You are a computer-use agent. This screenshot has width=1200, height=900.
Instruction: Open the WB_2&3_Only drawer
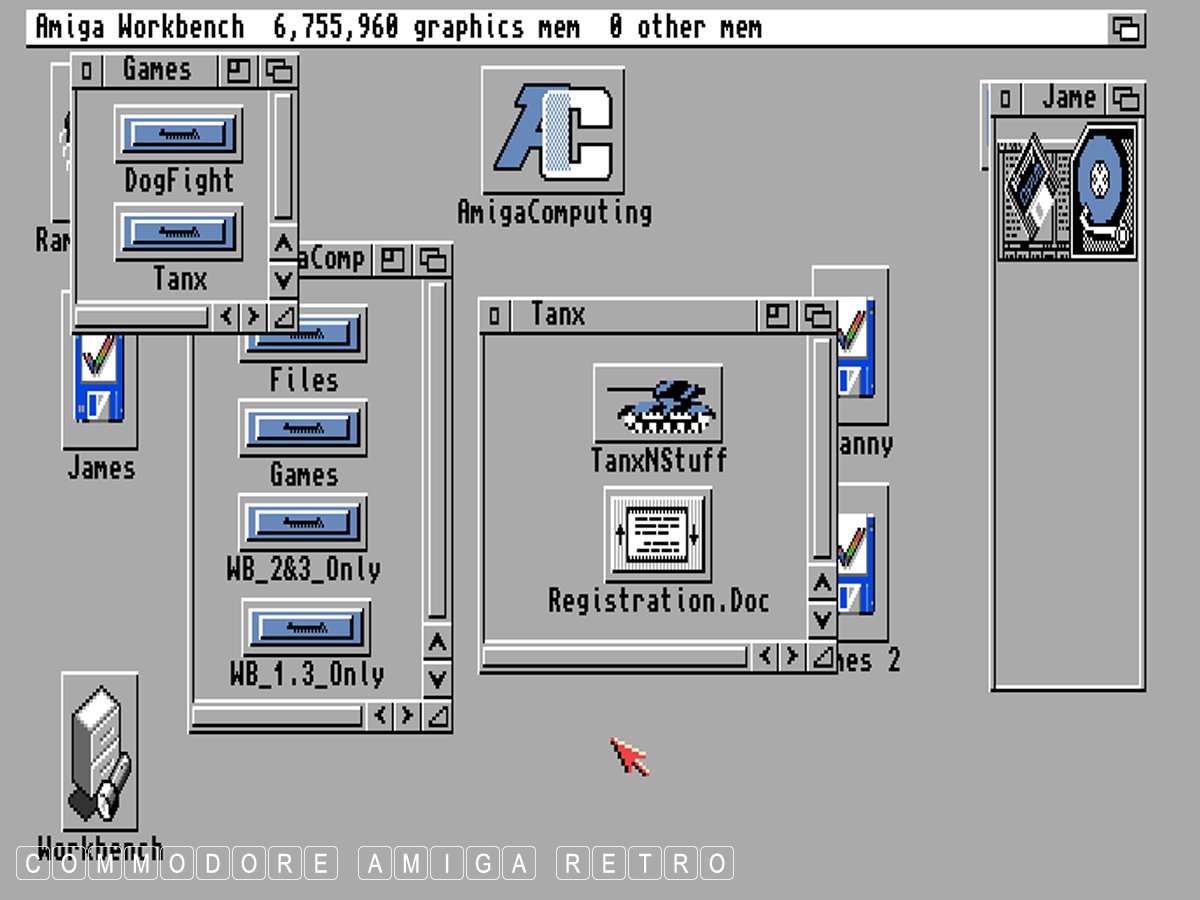coord(303,523)
